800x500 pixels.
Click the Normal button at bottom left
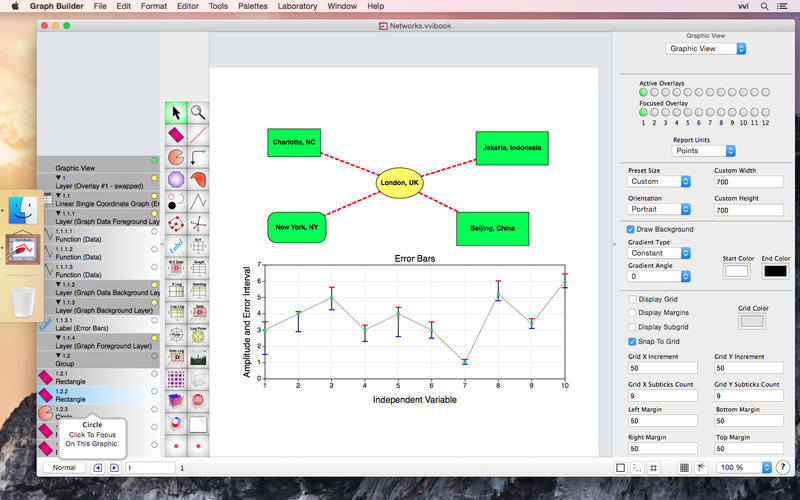coord(63,467)
